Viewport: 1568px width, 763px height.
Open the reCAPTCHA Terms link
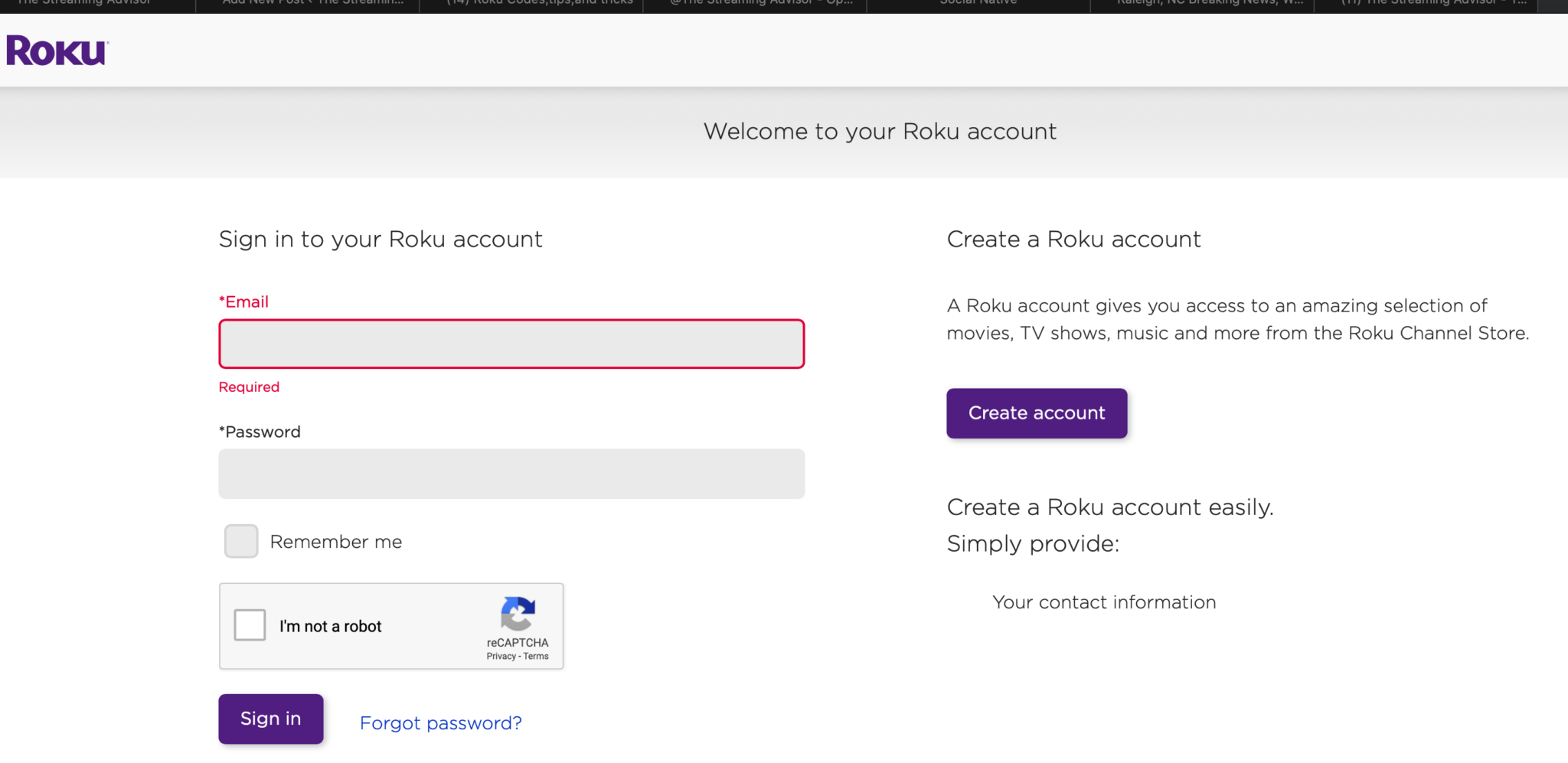coord(536,657)
